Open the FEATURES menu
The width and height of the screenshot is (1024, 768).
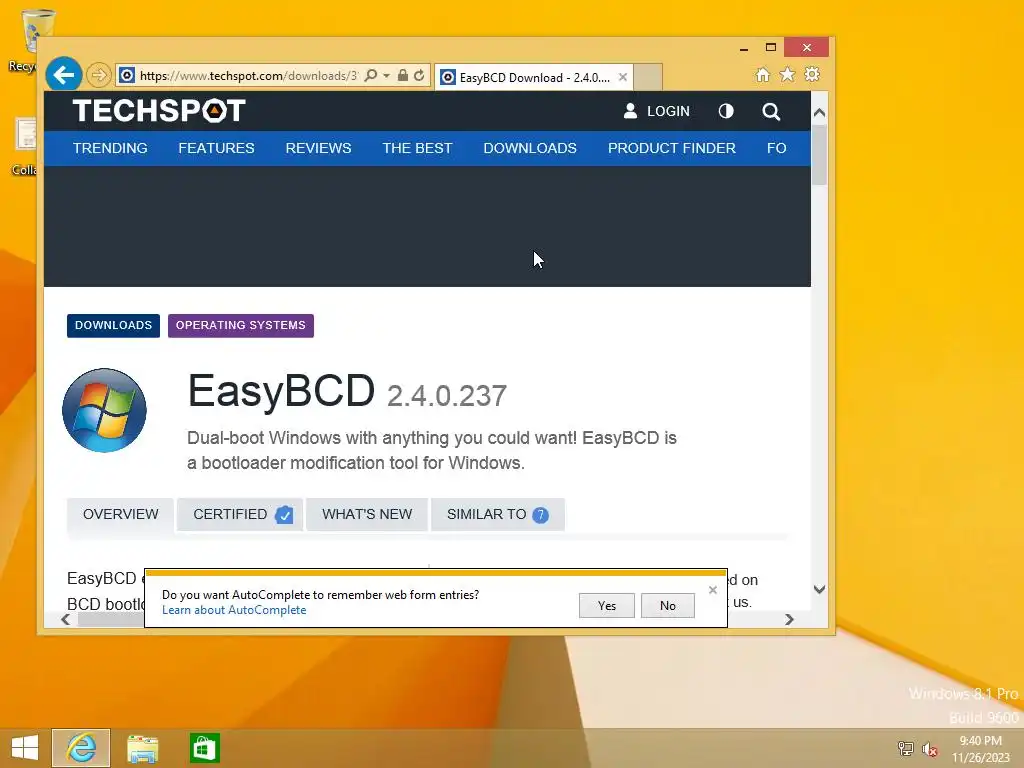[x=216, y=148]
